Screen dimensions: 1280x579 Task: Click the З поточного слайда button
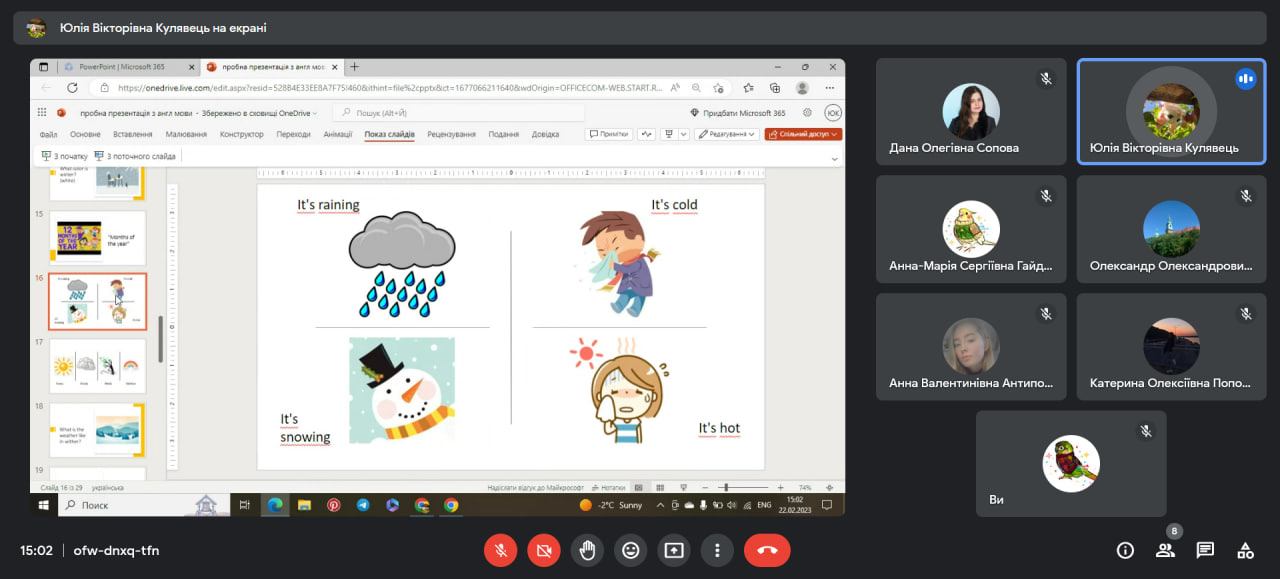[x=135, y=156]
